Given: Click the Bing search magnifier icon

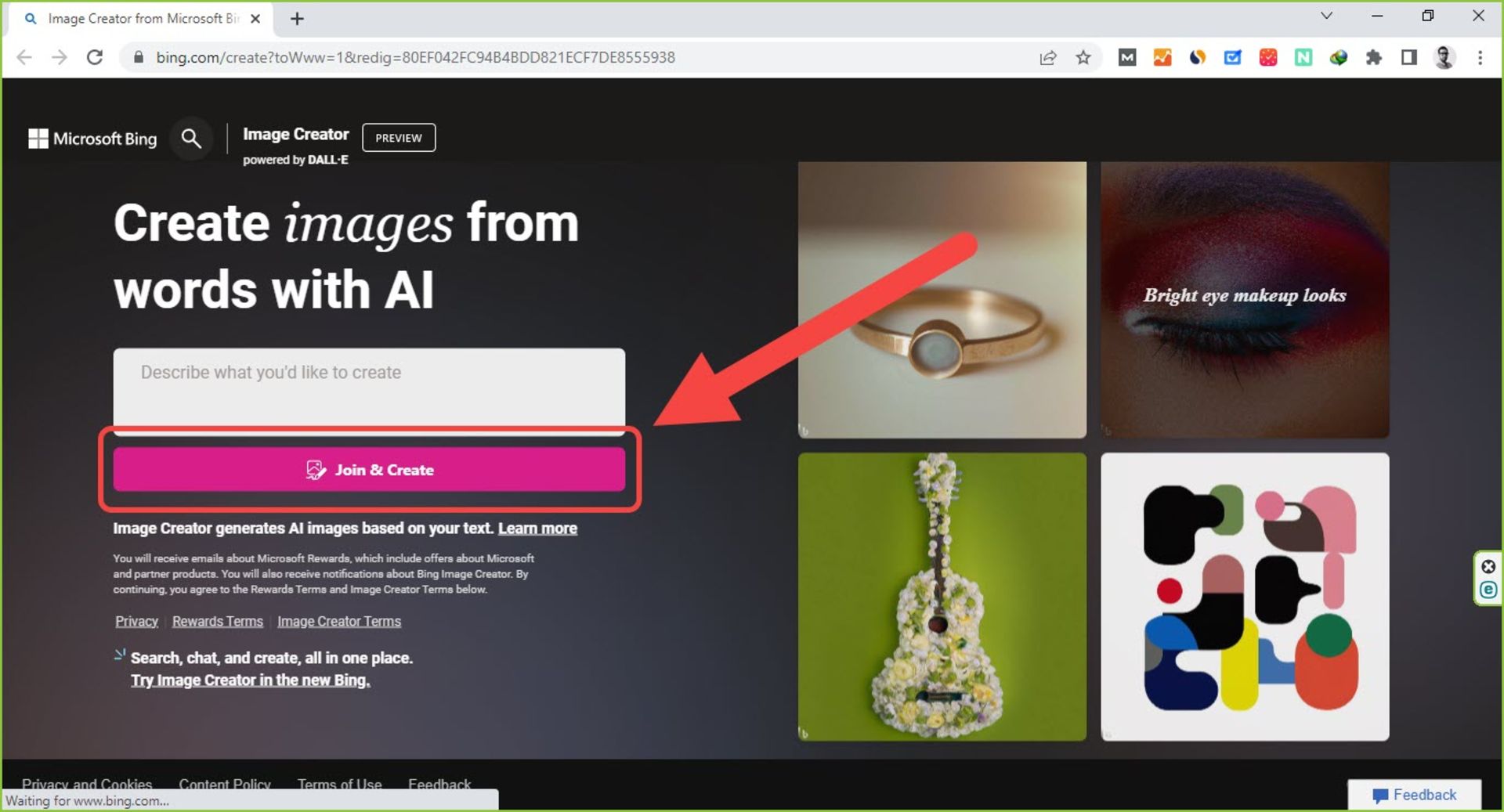Looking at the screenshot, I should [191, 139].
